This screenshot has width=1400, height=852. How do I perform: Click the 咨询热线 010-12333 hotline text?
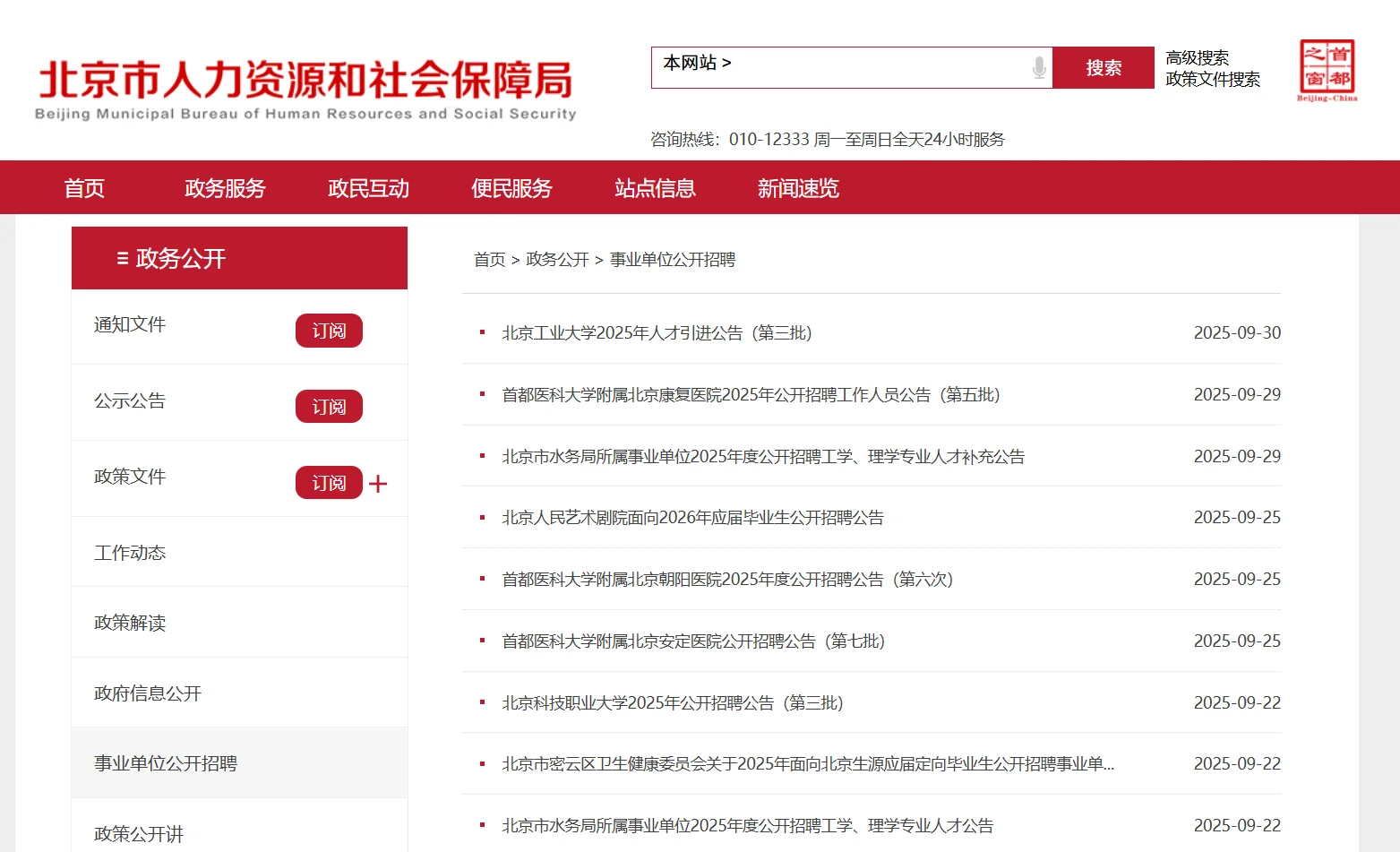click(x=828, y=140)
